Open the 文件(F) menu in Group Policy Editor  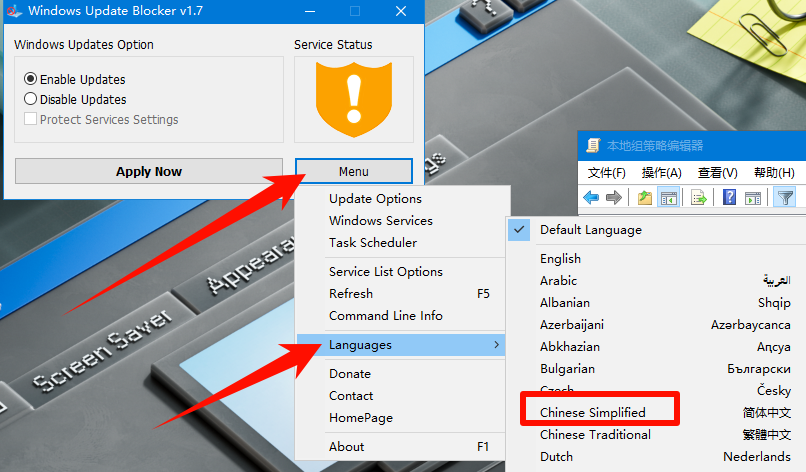tap(607, 173)
